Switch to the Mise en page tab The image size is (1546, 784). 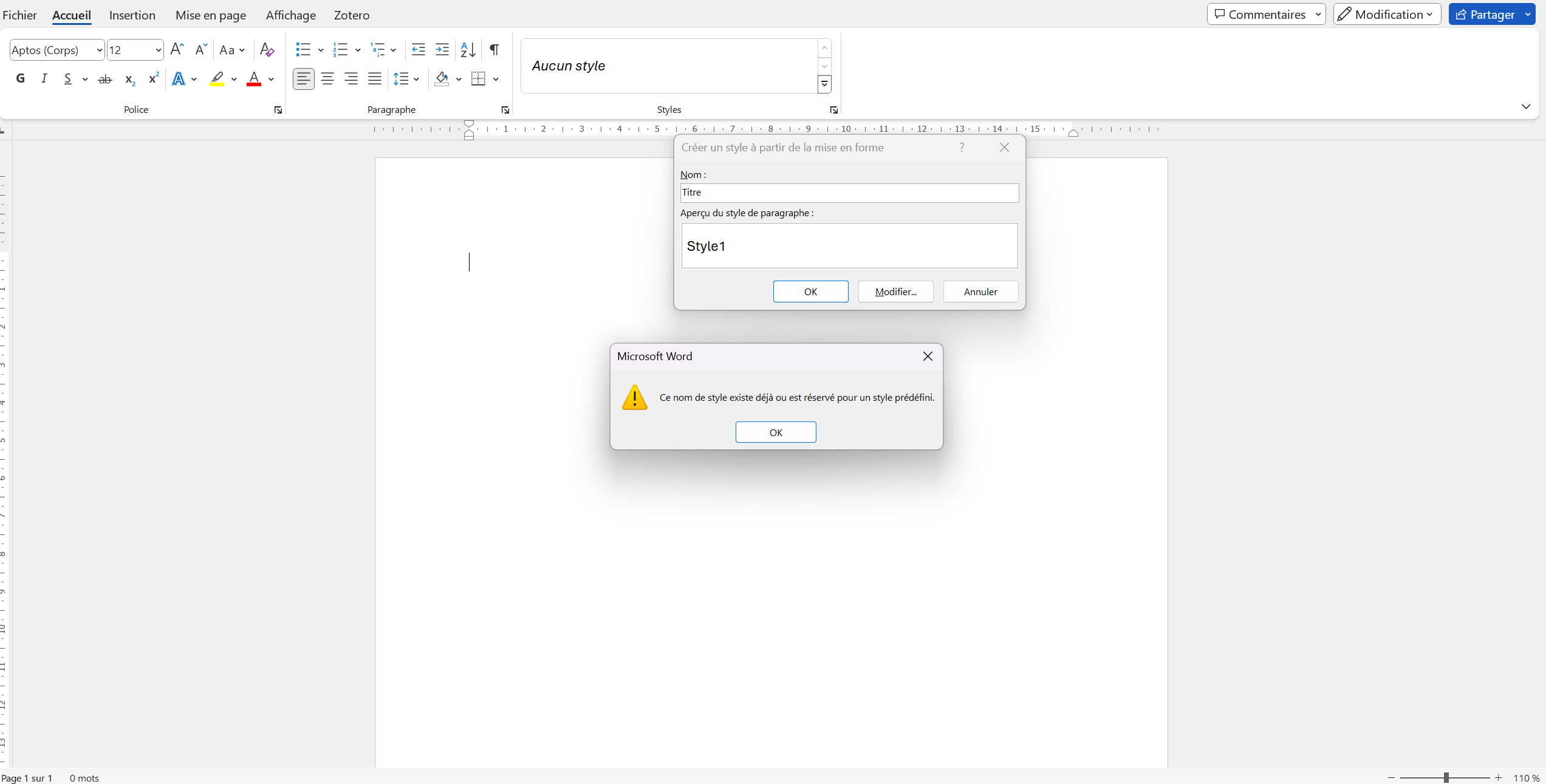click(x=211, y=15)
